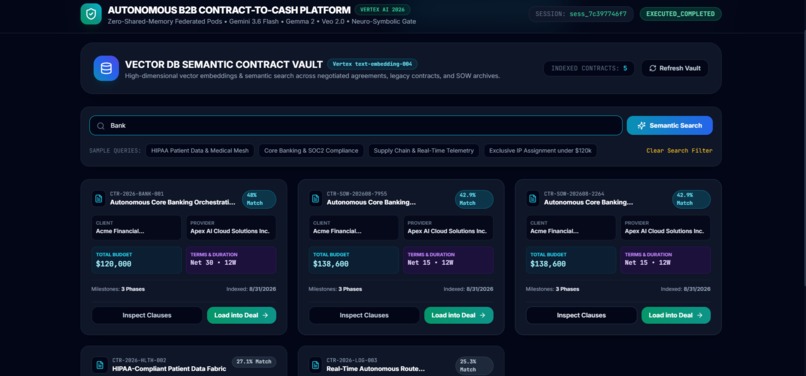Click the $120,000 total budget value
This screenshot has width=806, height=376.
[x=114, y=264]
